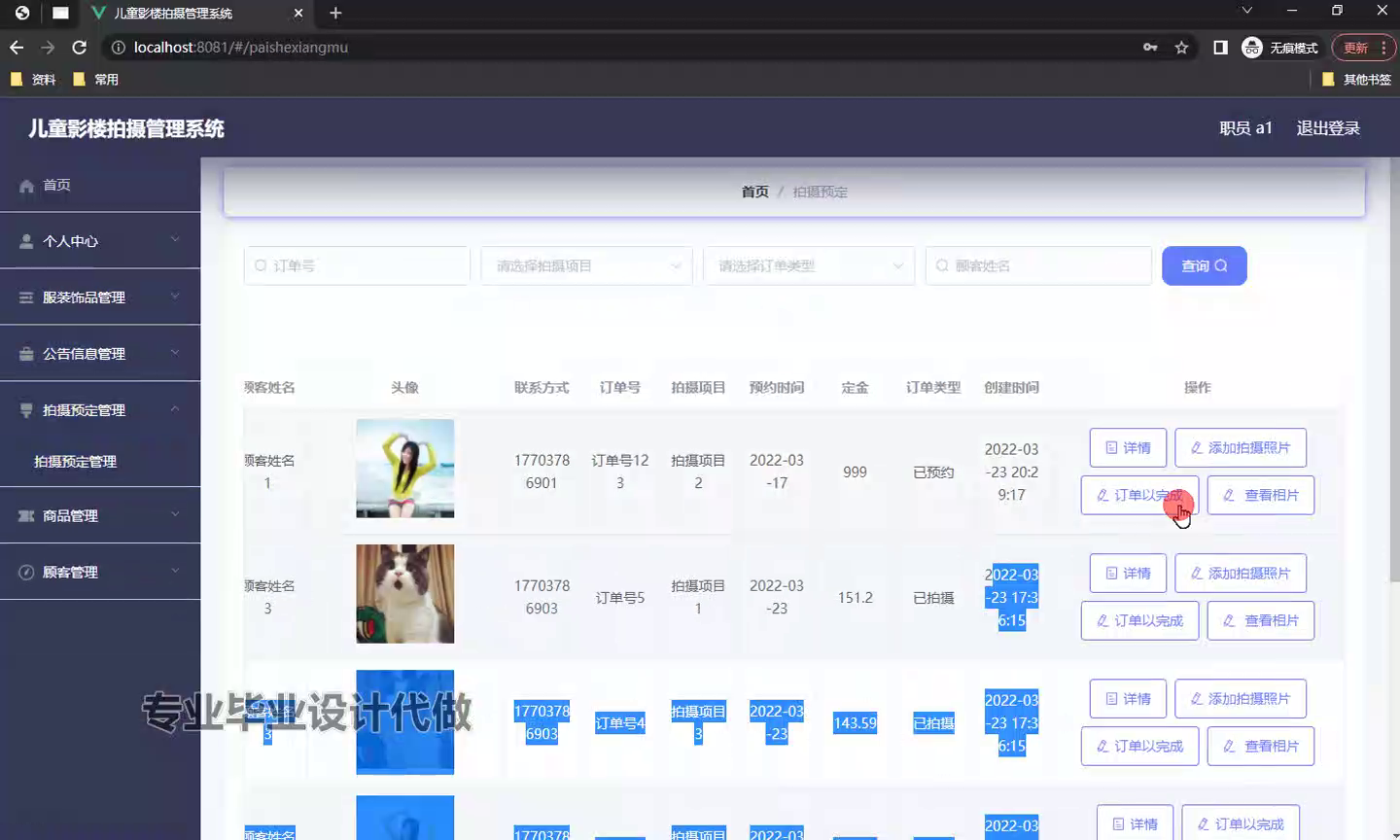Open the 资料 bookmark folder
1400x840 pixels.
pos(33,80)
